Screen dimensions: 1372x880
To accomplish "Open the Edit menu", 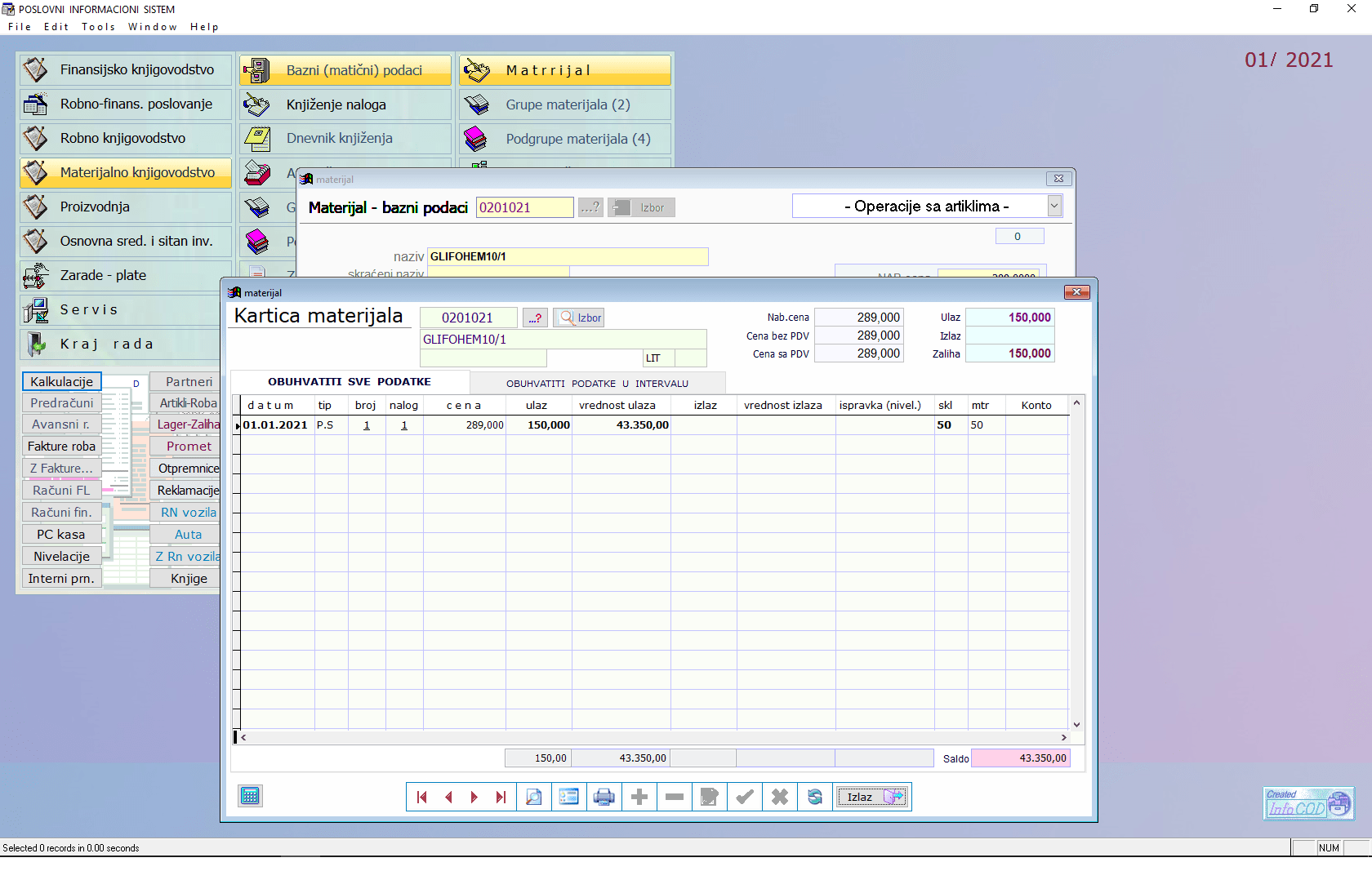I will 56,27.
